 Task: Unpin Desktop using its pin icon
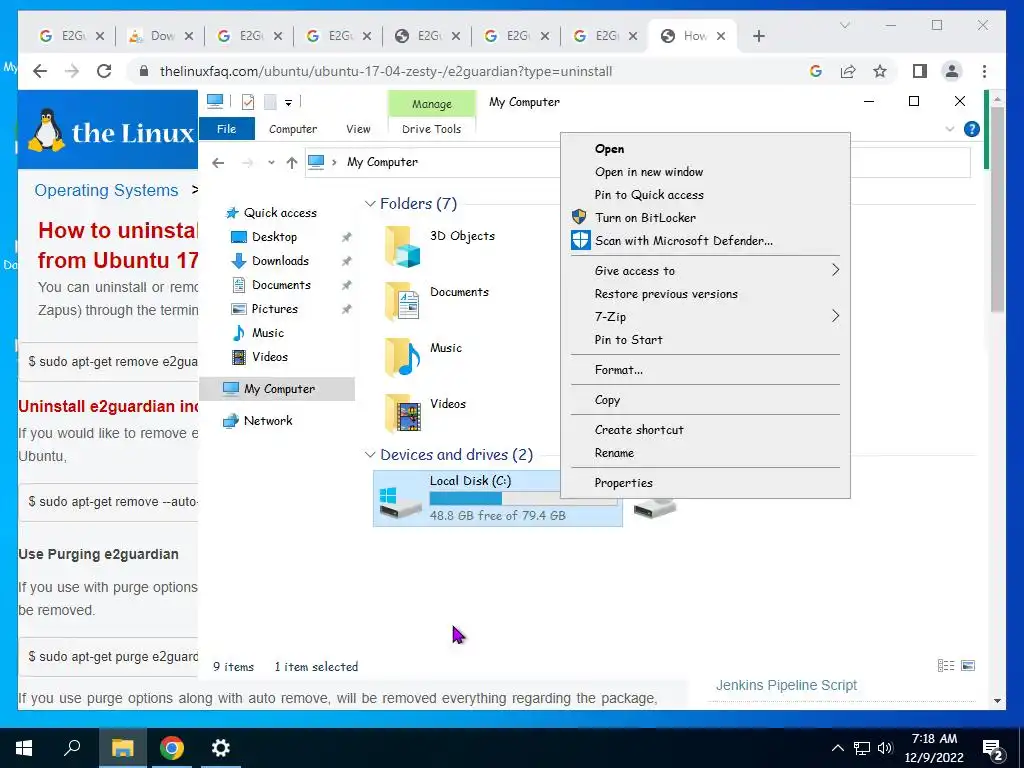(347, 237)
